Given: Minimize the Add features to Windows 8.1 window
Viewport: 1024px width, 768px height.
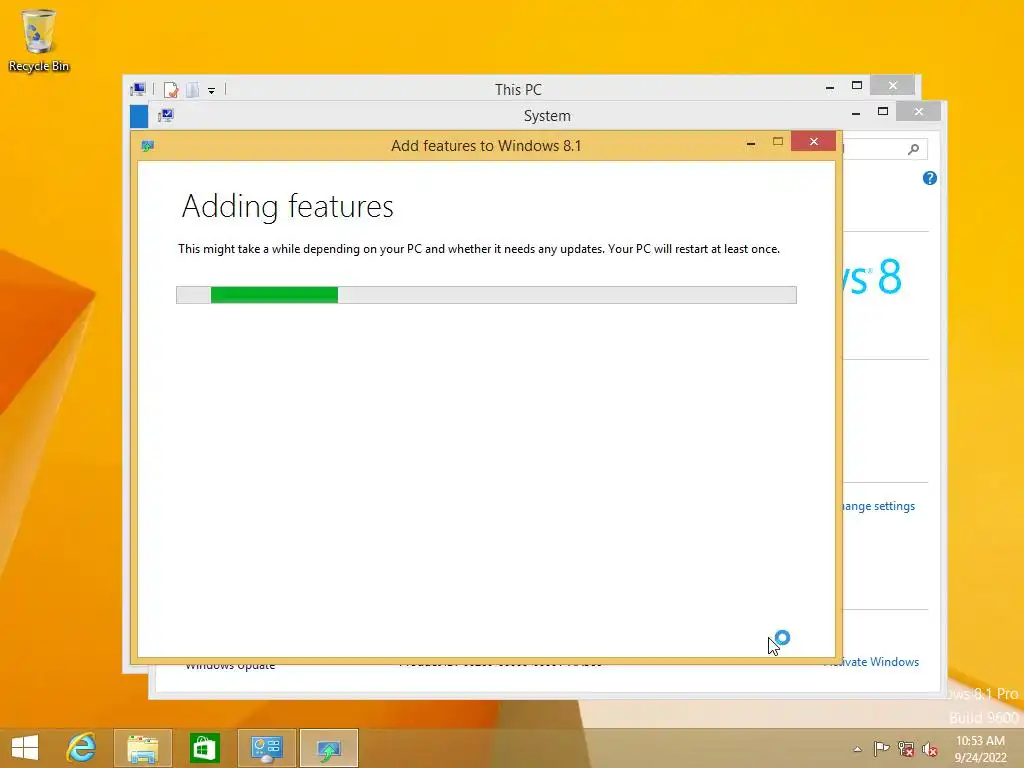Looking at the screenshot, I should 751,142.
